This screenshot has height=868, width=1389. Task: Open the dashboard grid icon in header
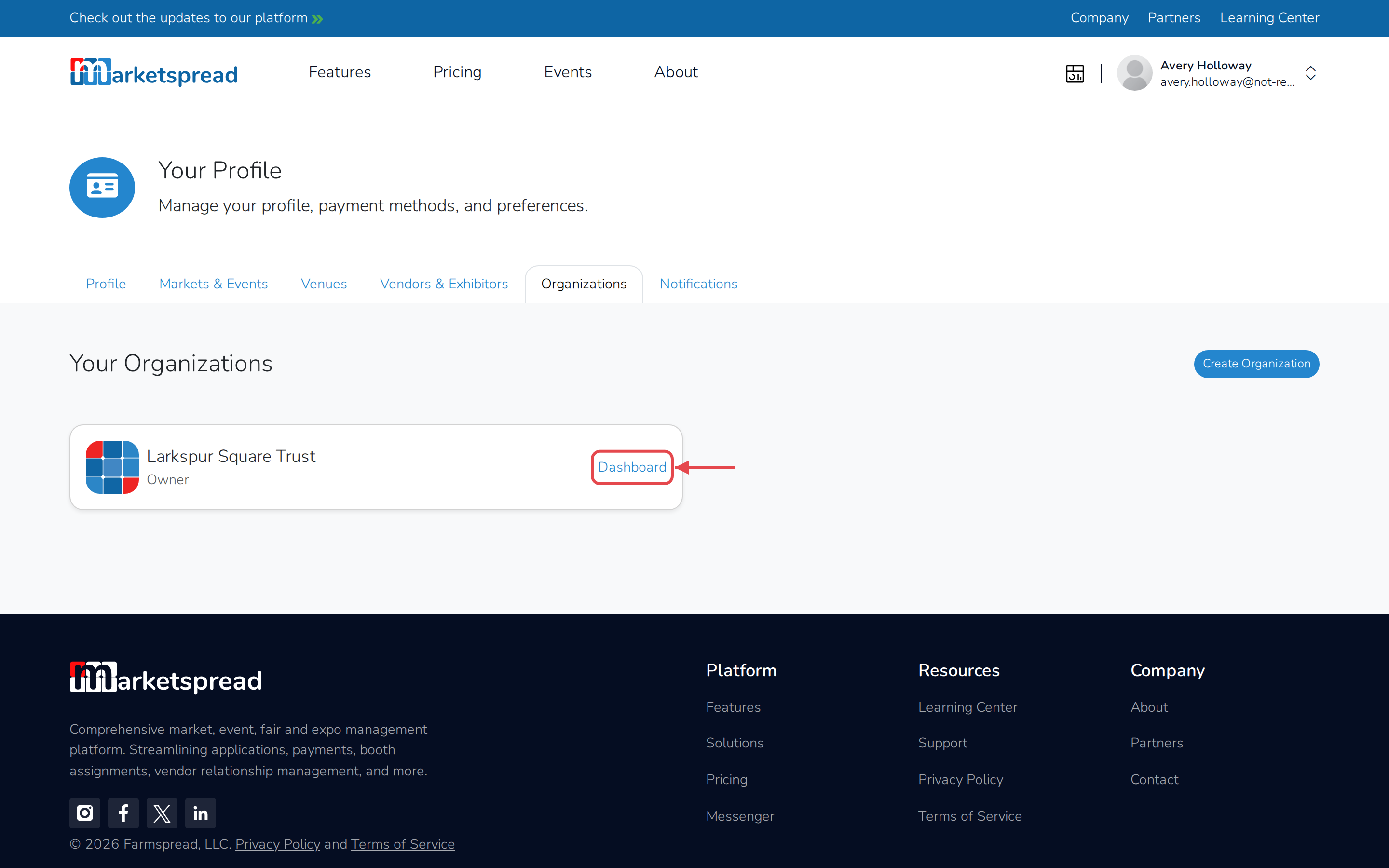click(x=1075, y=73)
